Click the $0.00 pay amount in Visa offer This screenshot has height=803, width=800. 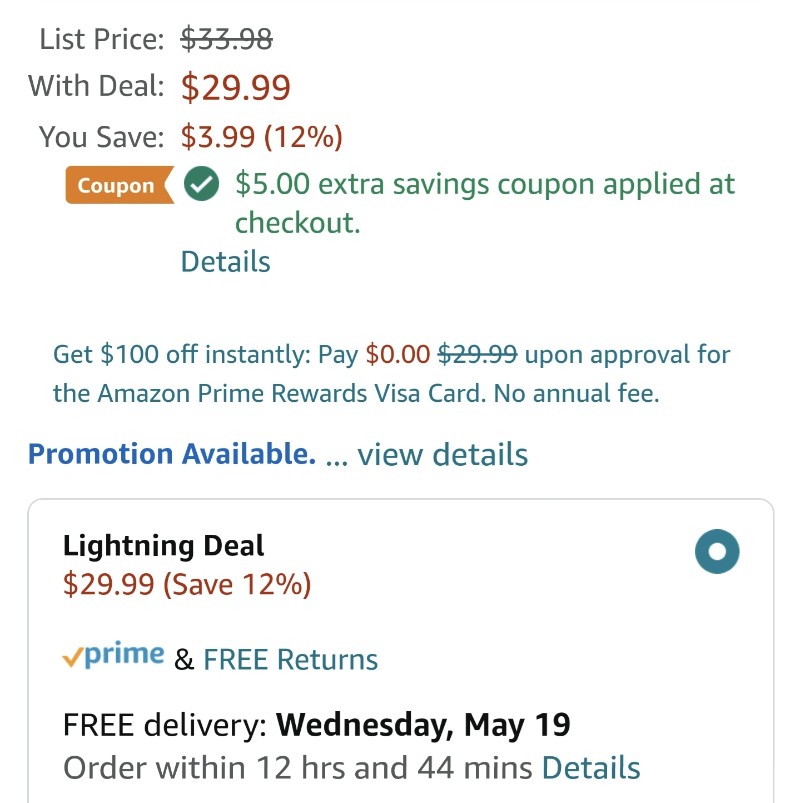click(x=398, y=354)
